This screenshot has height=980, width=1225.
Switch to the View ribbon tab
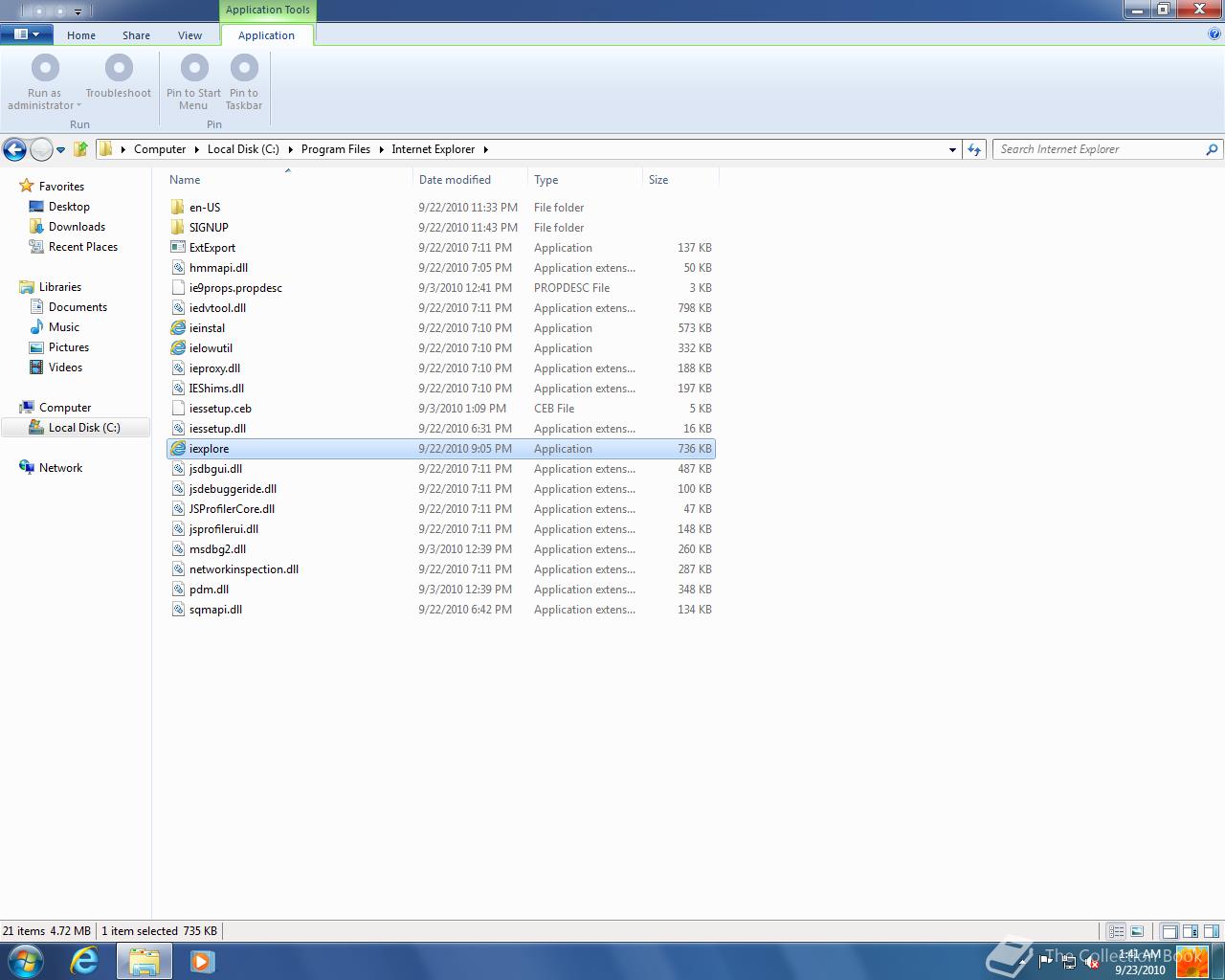(x=189, y=35)
